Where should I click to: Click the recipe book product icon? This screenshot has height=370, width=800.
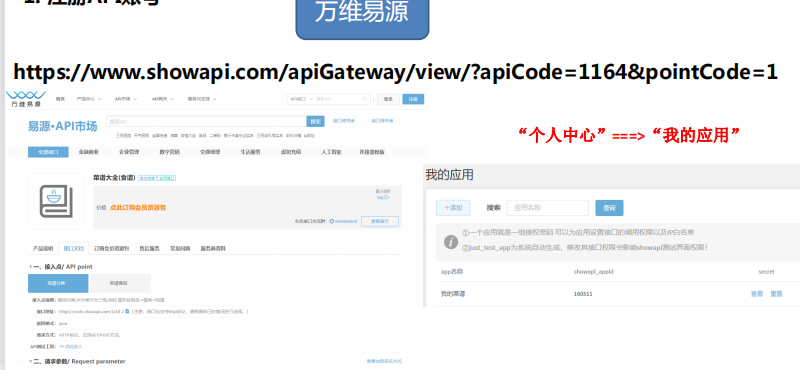[x=56, y=202]
